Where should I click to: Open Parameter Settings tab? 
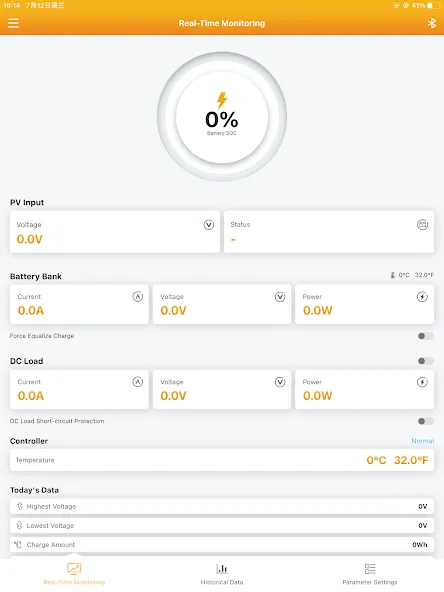tap(370, 574)
